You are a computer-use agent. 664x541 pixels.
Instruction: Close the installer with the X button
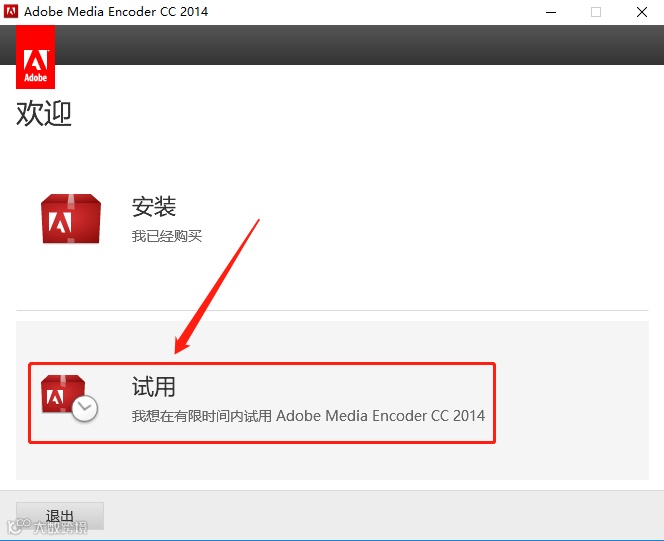[x=642, y=12]
